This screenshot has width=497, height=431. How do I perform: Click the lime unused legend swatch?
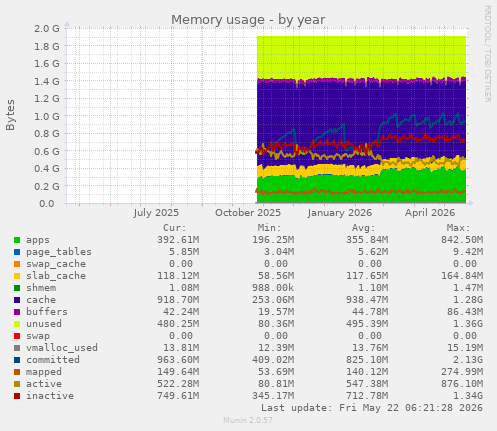click(17, 324)
